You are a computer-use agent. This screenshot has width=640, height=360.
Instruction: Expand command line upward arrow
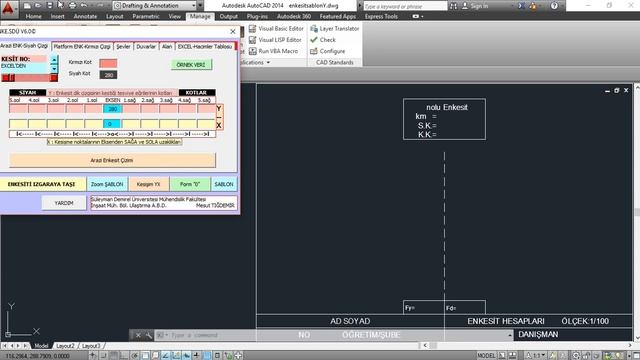(x=510, y=335)
